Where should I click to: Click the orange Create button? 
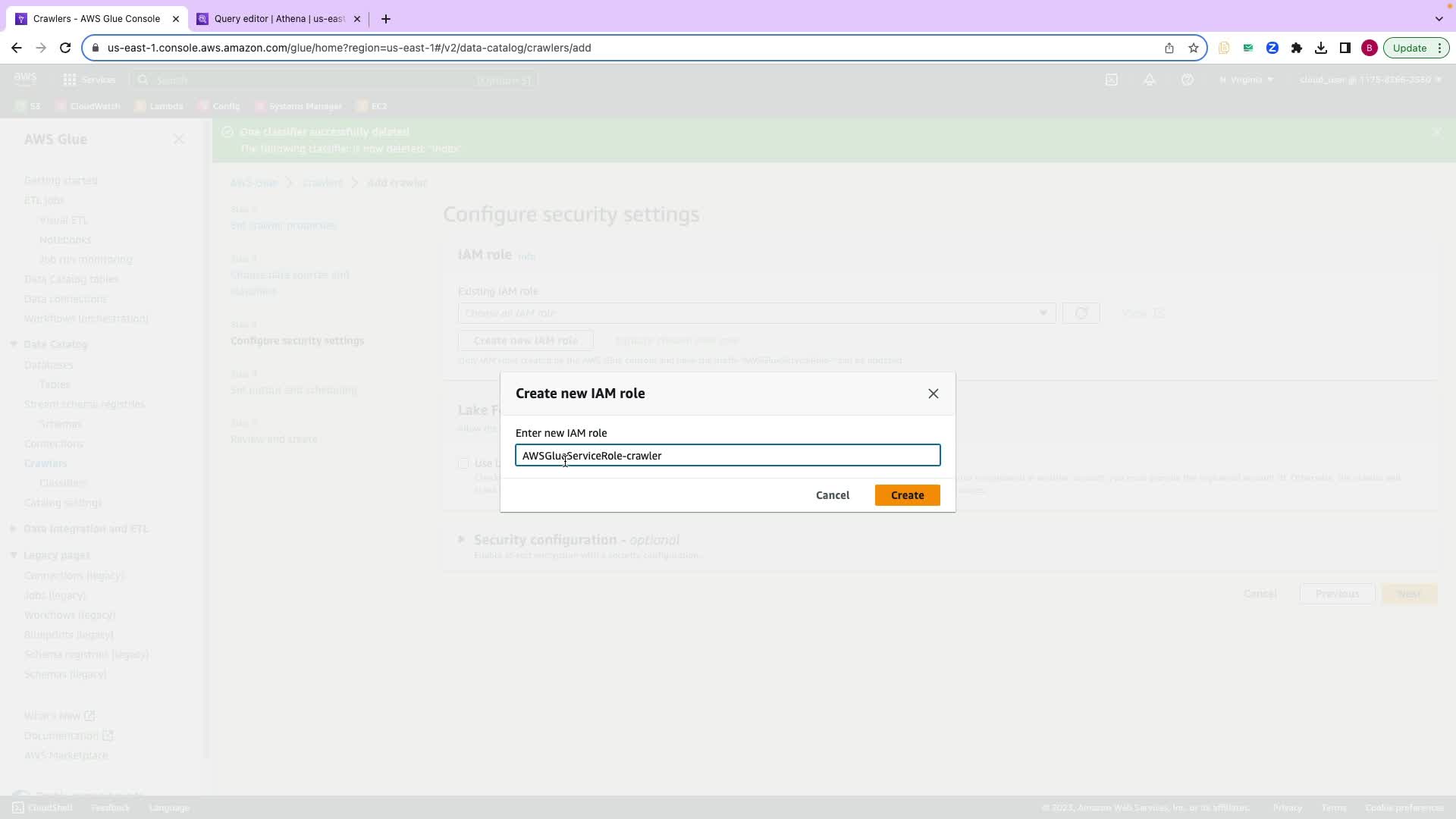coord(907,495)
